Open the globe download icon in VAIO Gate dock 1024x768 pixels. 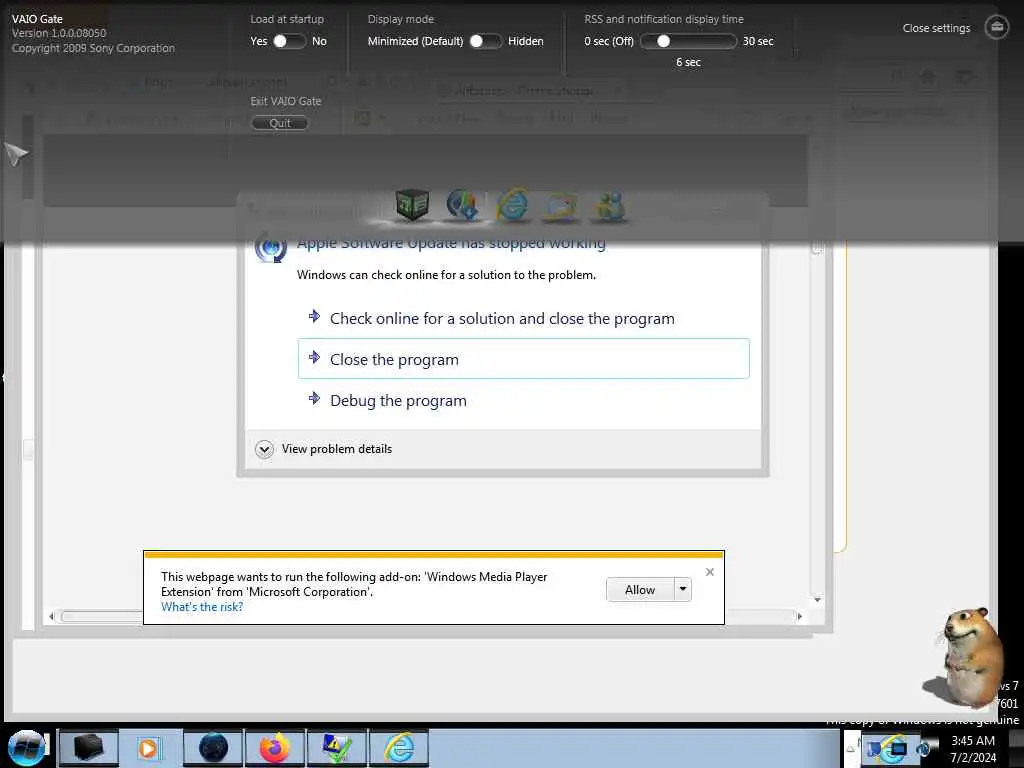click(x=462, y=205)
